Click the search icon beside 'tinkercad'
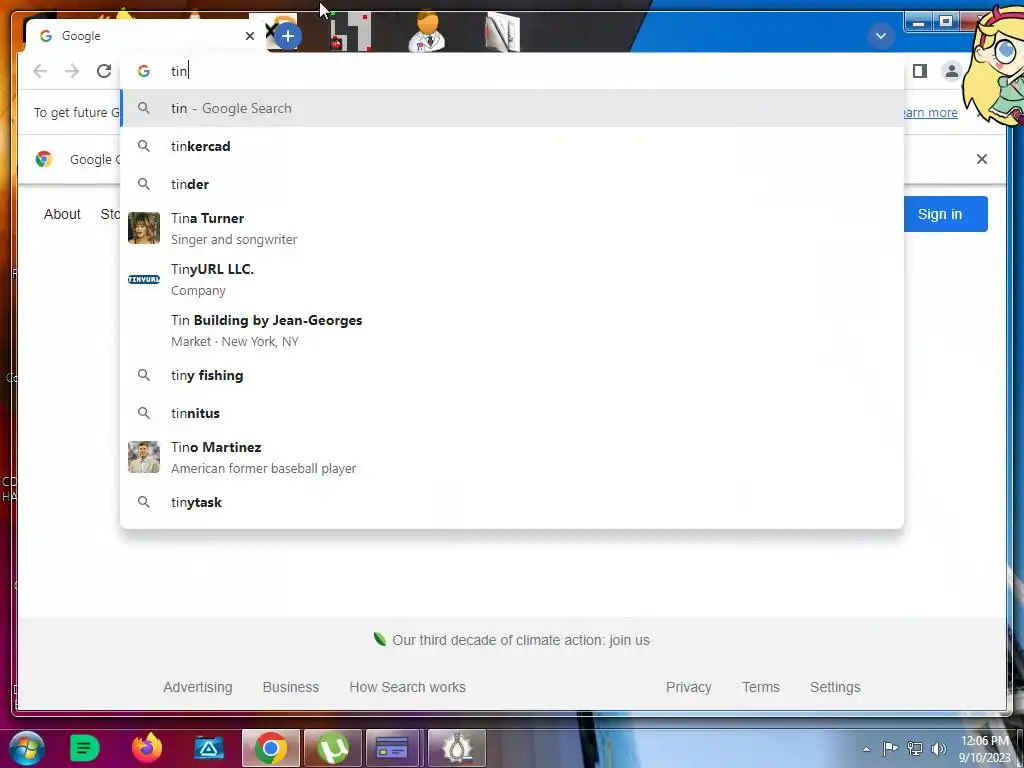 pyautogui.click(x=144, y=146)
